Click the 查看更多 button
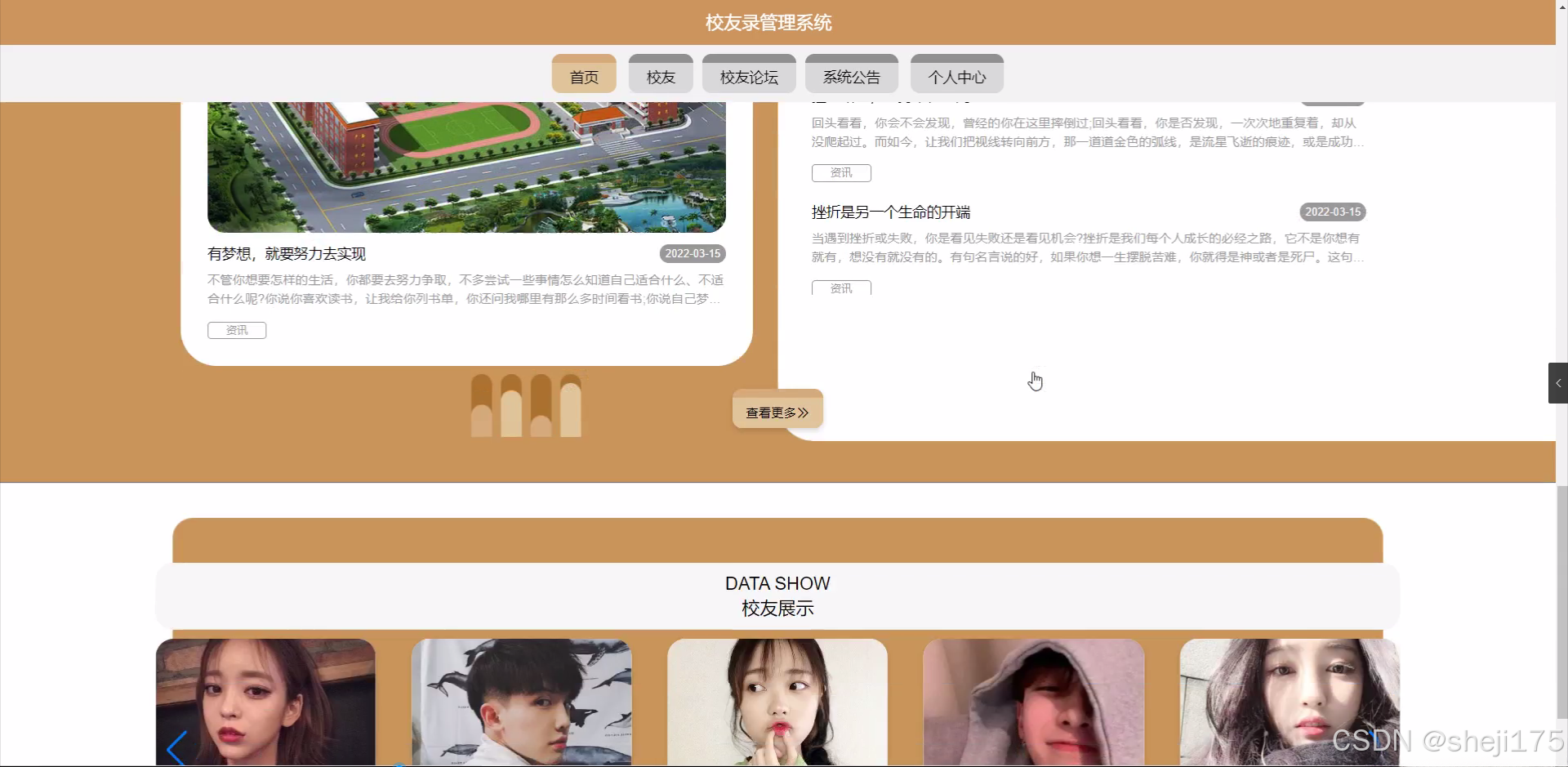The height and width of the screenshot is (767, 1568). point(776,411)
